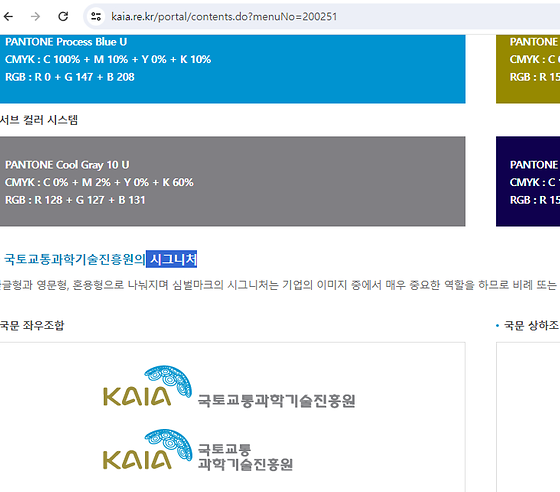
Task: Go back to the previous page
Action: (9, 16)
